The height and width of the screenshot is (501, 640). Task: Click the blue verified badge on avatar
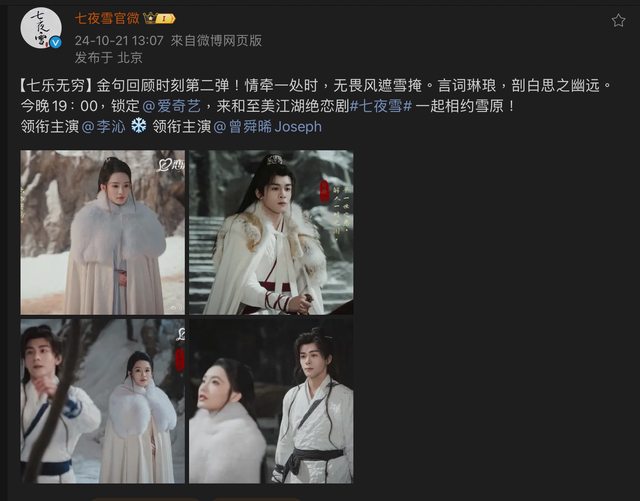point(56,42)
